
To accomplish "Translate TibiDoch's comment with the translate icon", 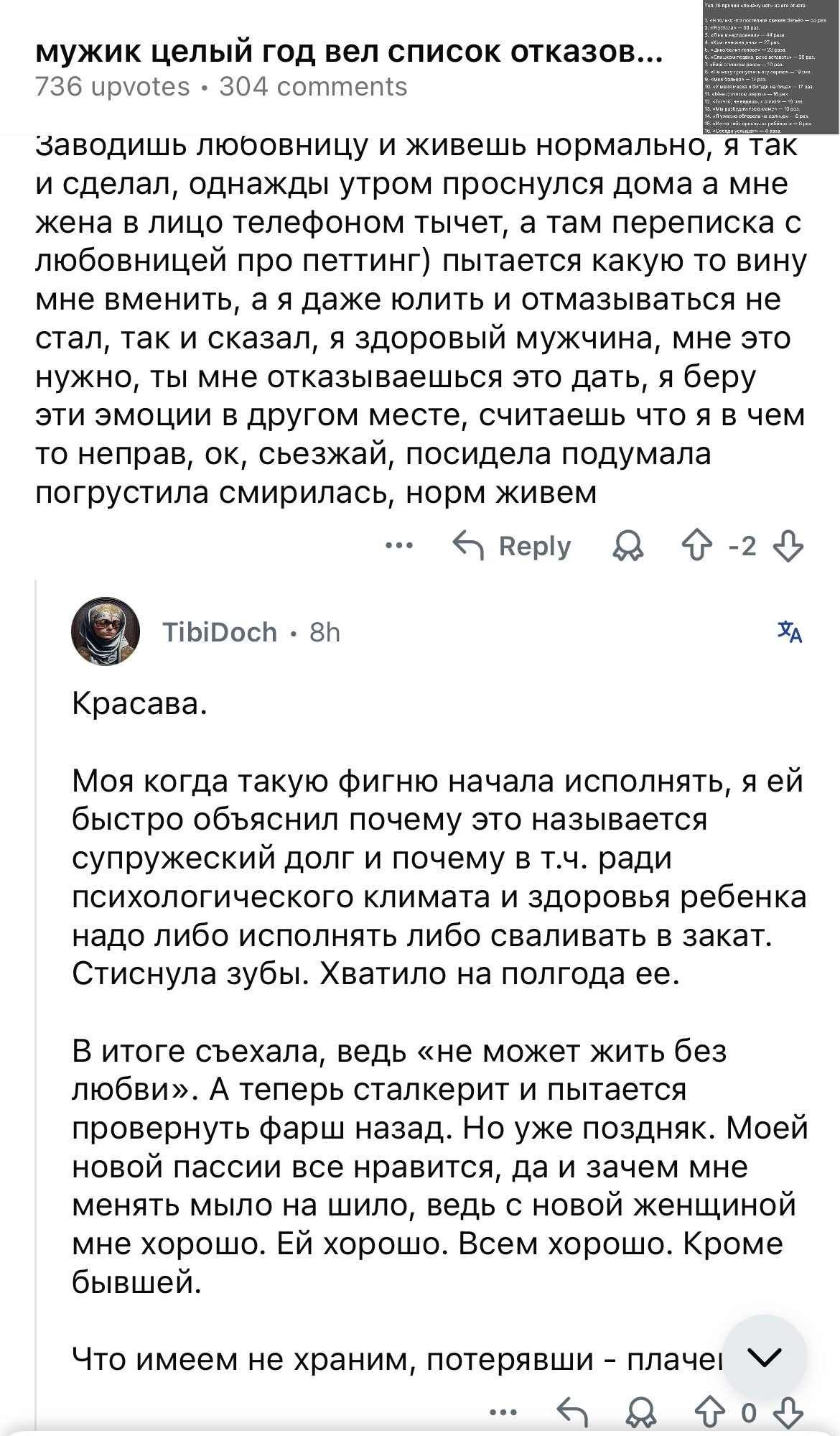I will [789, 632].
